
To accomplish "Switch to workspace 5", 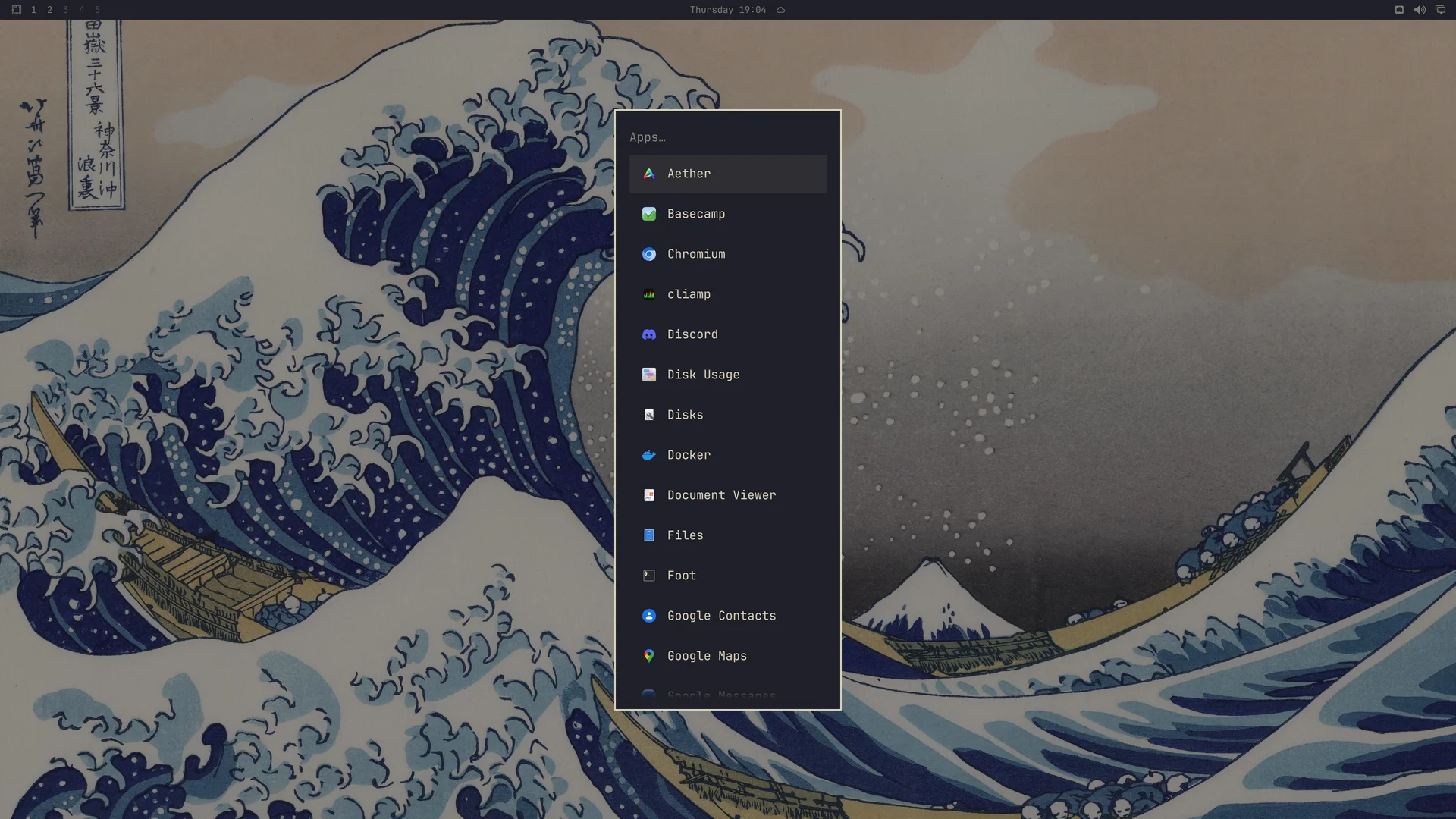I will (97, 10).
